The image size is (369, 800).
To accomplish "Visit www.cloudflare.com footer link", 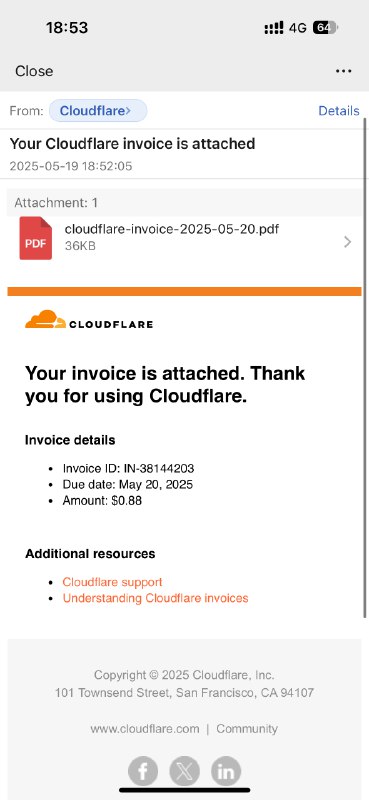I will [x=145, y=729].
